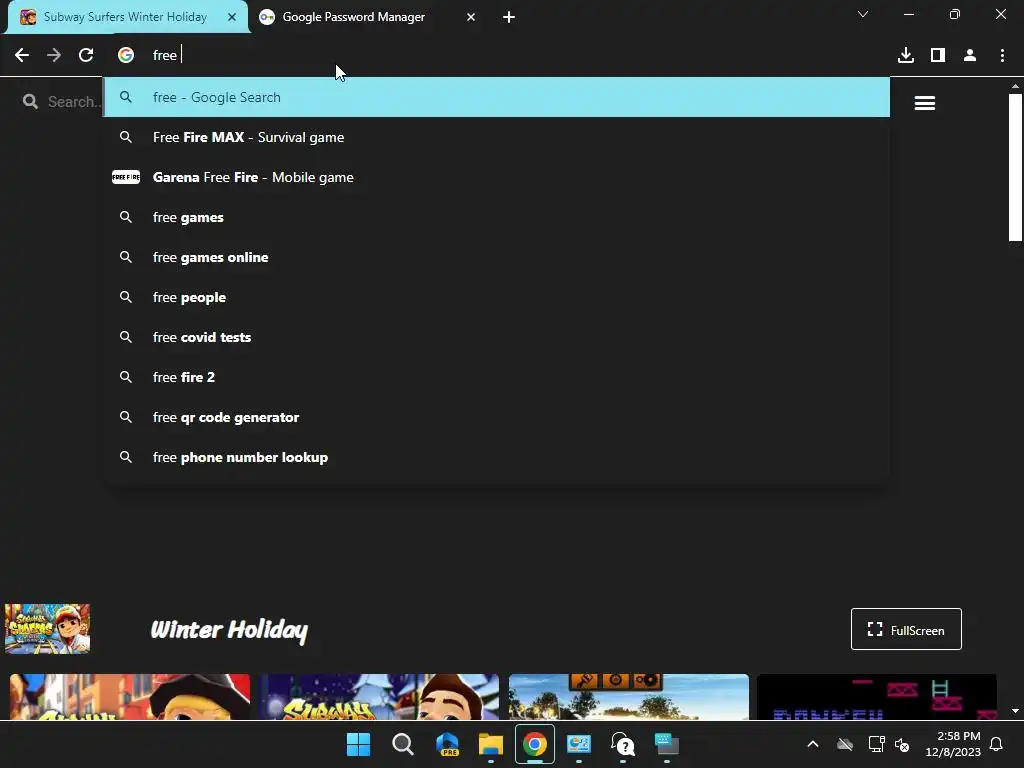Open the rightmost pinned taskbar app icon
The width and height of the screenshot is (1024, 768).
click(667, 744)
